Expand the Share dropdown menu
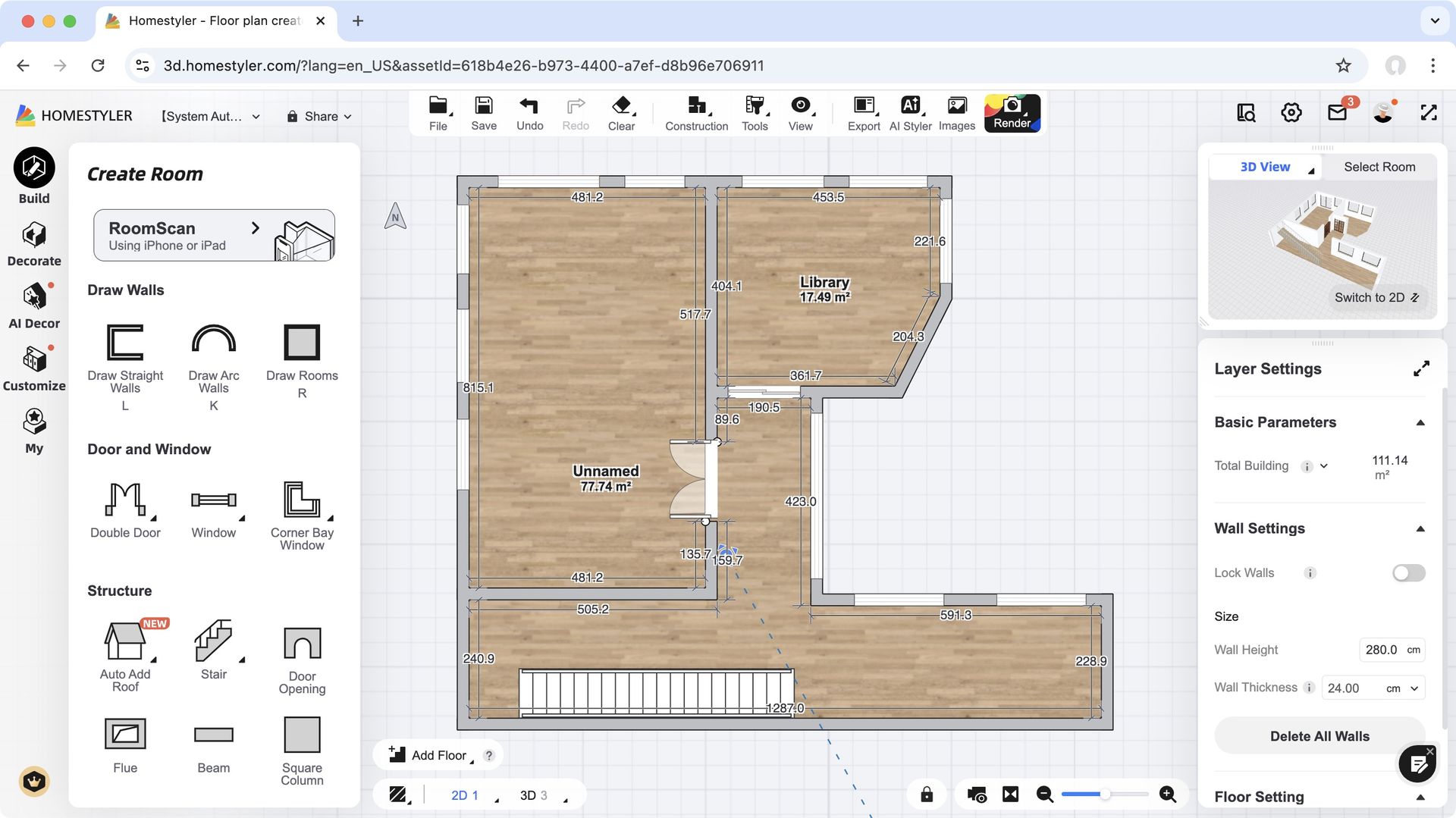Image resolution: width=1456 pixels, height=818 pixels. (x=319, y=117)
